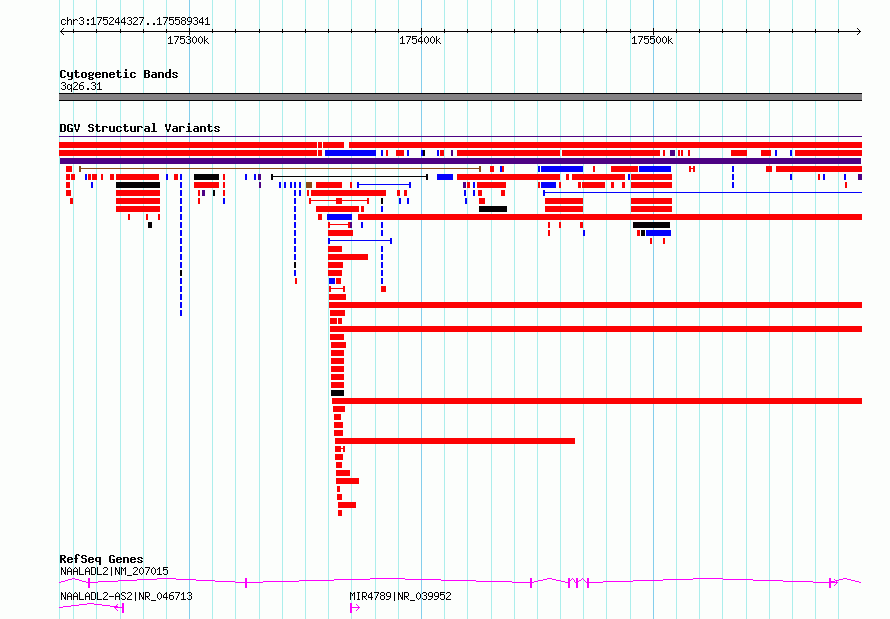
Task: Open the DGV Structural Variants track title
Action: coord(140,128)
